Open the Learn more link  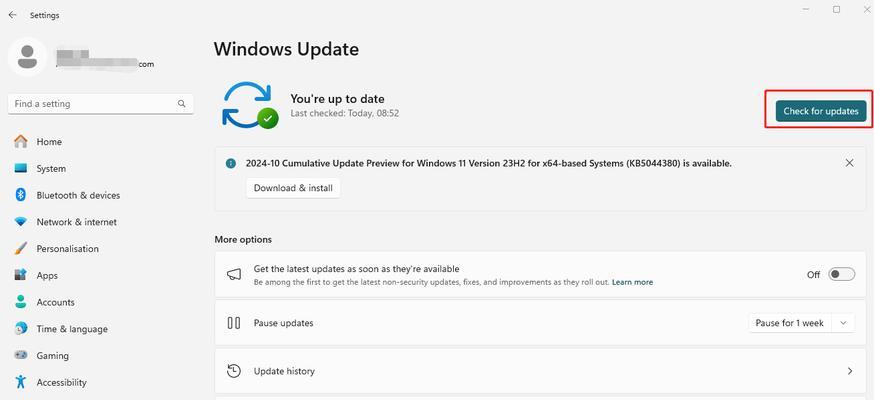632,282
